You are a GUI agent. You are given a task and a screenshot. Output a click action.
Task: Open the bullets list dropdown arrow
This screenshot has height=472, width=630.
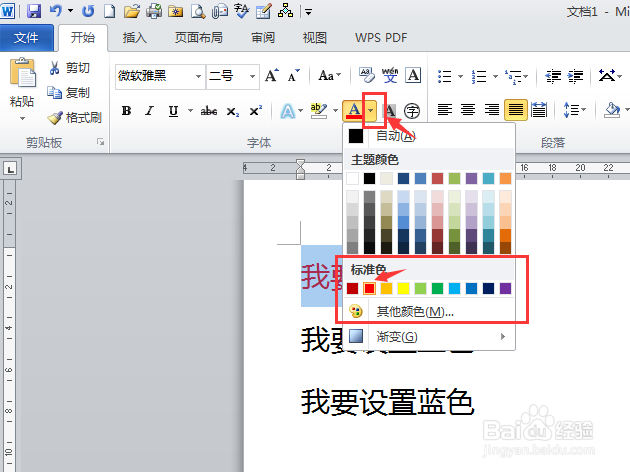460,76
